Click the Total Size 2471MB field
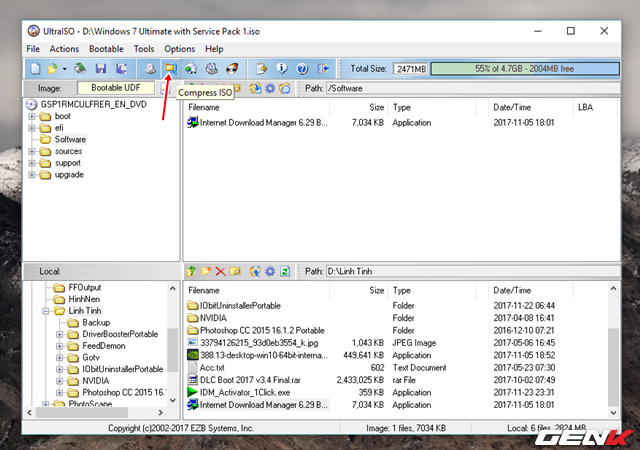This screenshot has width=640, height=450. [x=411, y=69]
